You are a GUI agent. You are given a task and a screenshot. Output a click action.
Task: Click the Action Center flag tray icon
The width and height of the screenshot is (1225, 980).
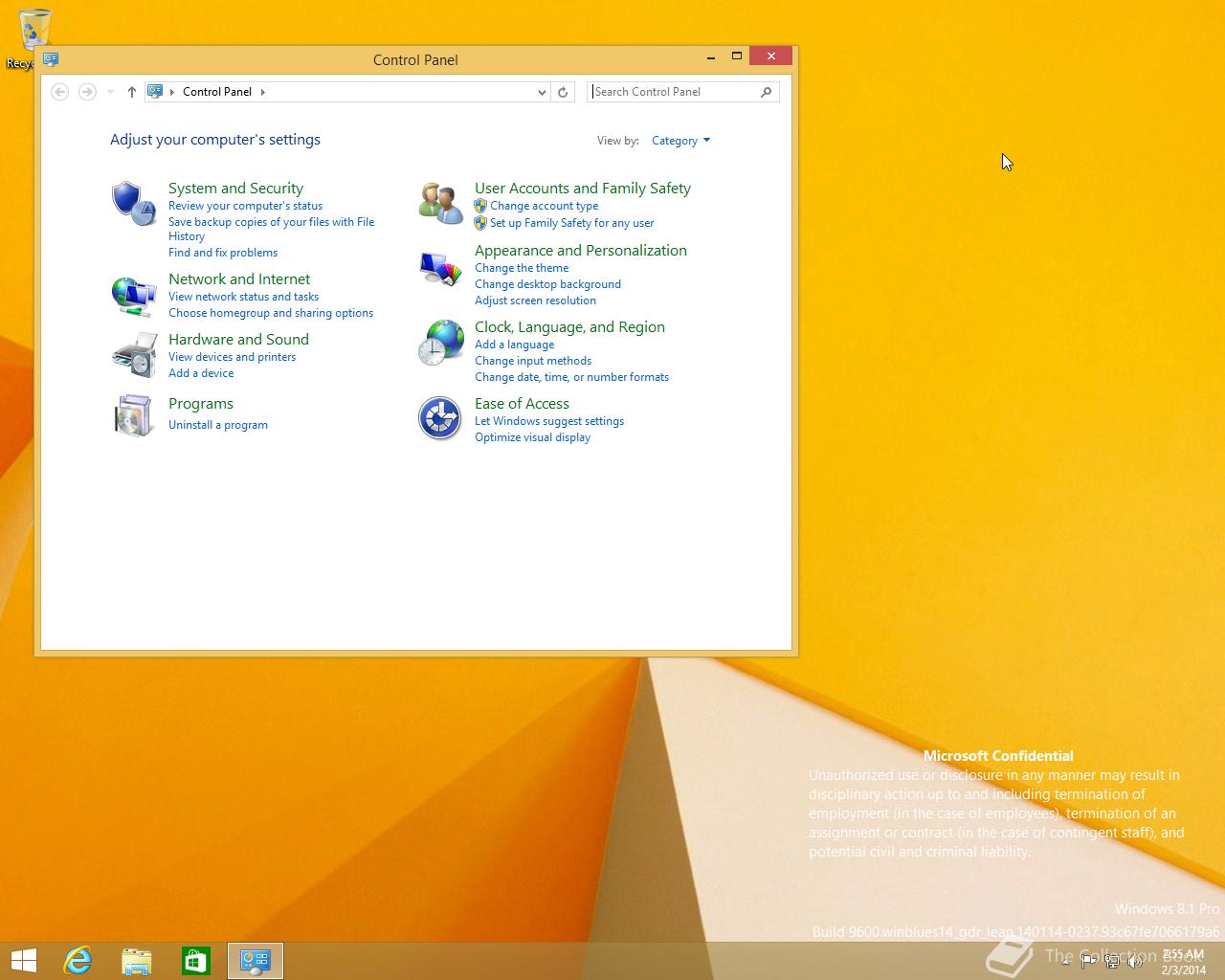click(1088, 962)
